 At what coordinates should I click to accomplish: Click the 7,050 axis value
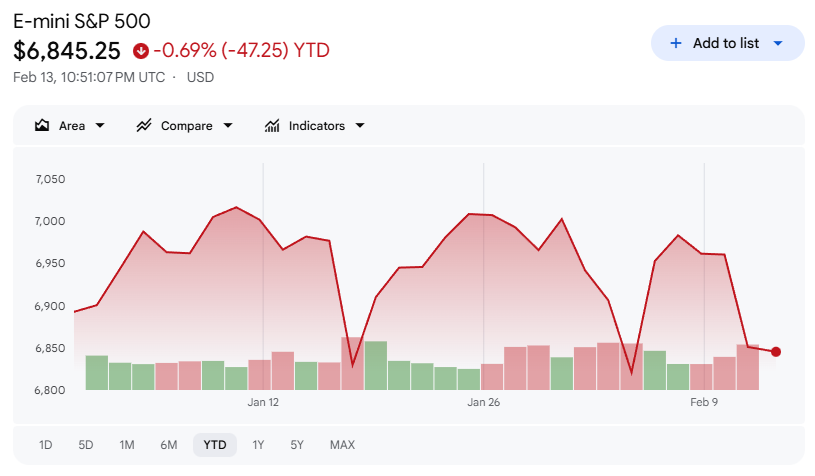click(50, 179)
